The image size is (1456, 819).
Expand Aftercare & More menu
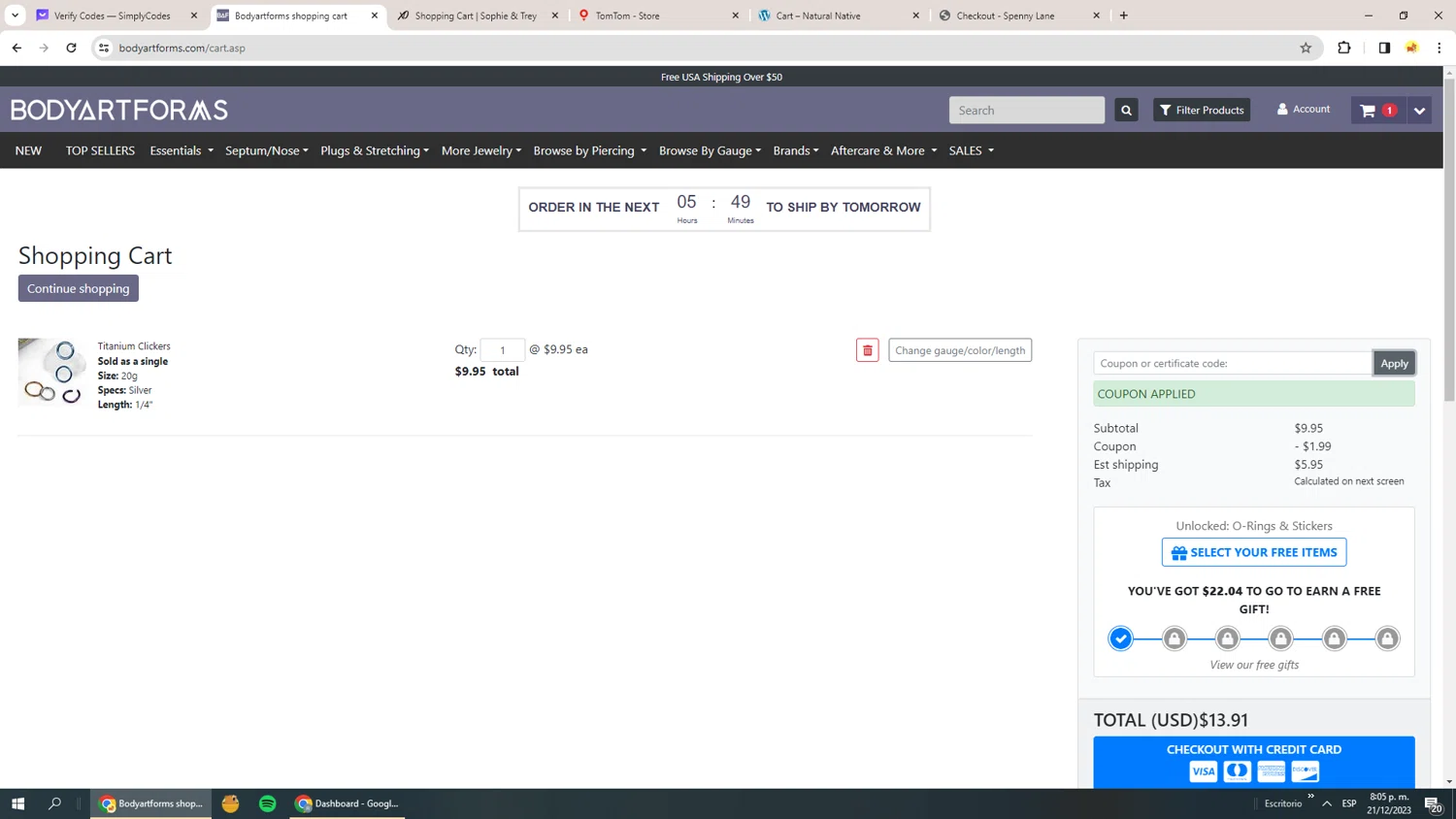point(884,150)
